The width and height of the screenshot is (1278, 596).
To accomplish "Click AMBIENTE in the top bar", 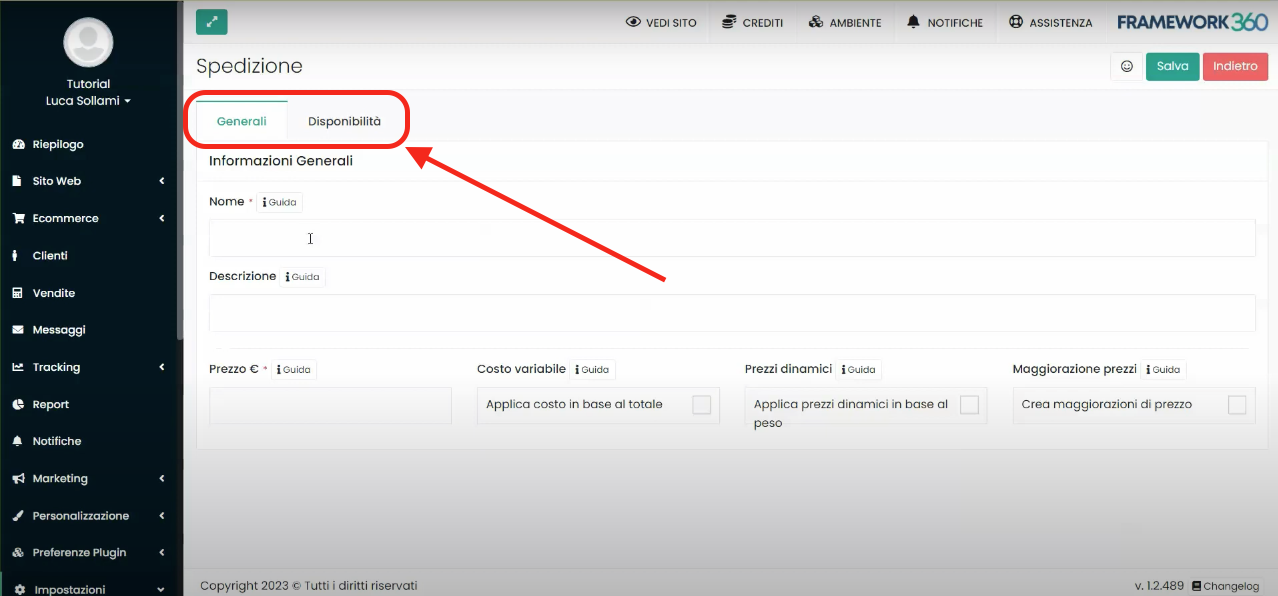I will [845, 22].
